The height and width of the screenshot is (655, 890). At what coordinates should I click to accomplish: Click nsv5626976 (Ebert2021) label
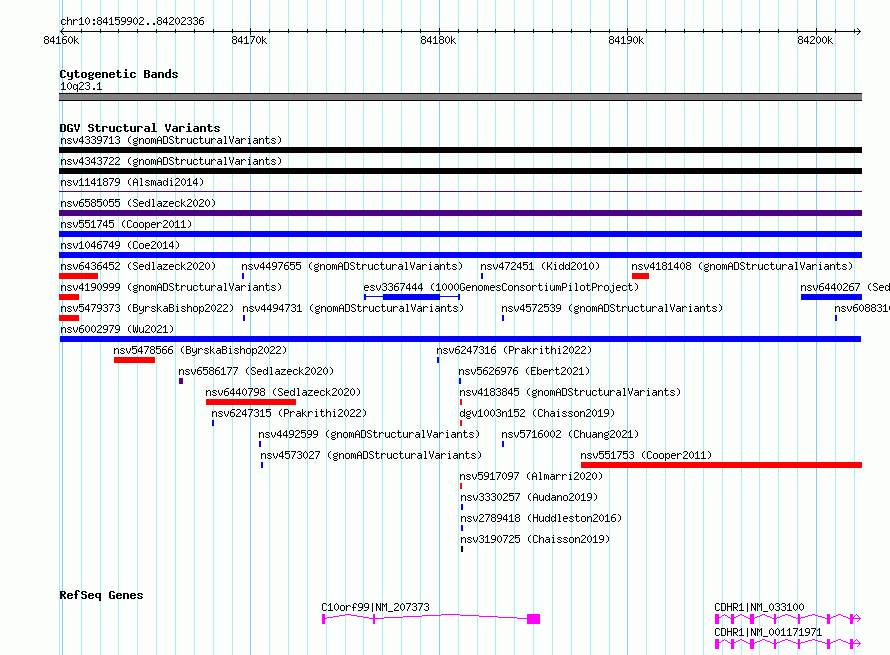[x=524, y=371]
